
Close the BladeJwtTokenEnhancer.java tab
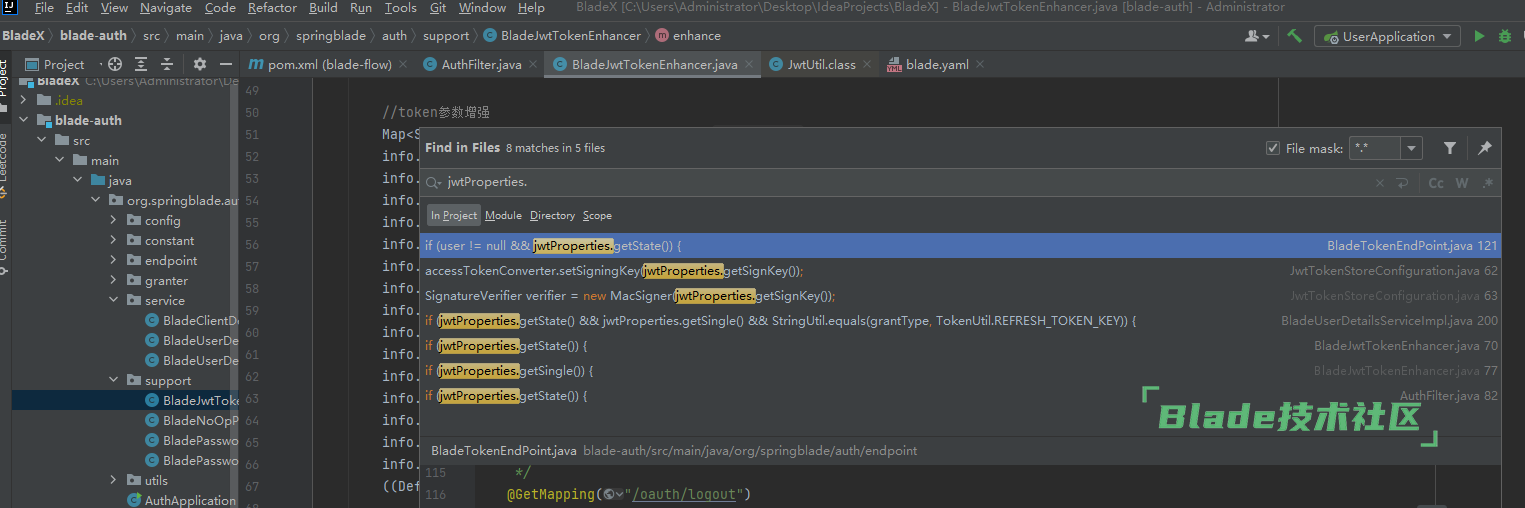pos(749,64)
